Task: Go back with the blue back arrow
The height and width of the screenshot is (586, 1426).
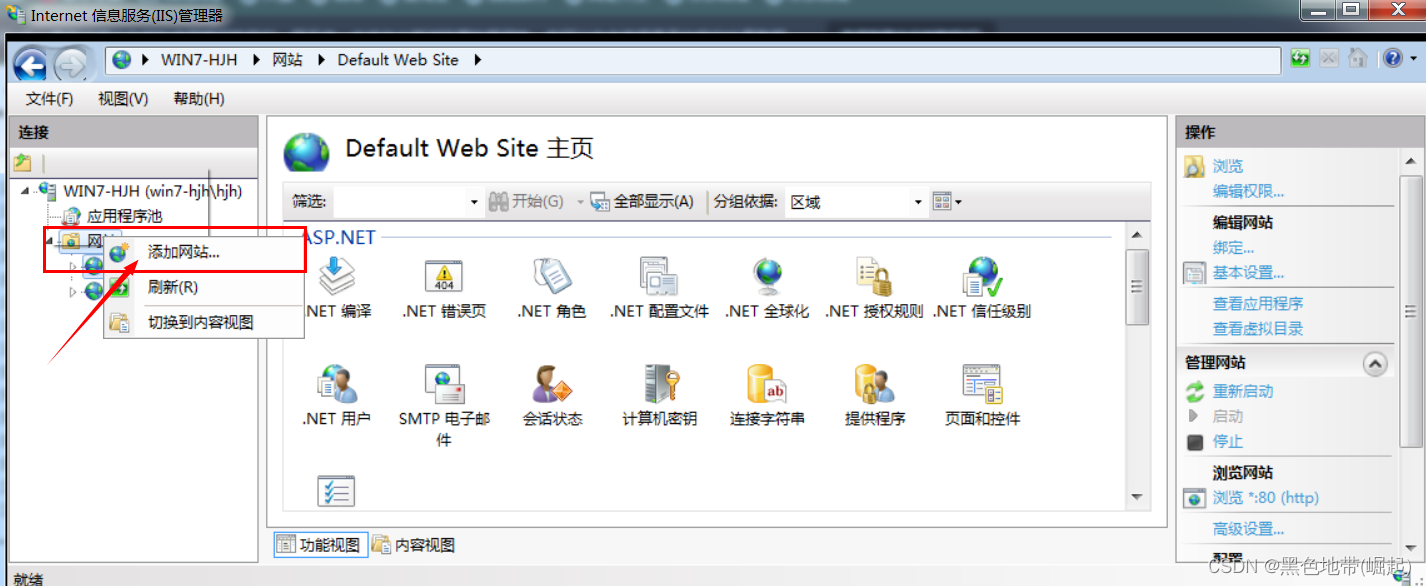Action: (x=30, y=65)
